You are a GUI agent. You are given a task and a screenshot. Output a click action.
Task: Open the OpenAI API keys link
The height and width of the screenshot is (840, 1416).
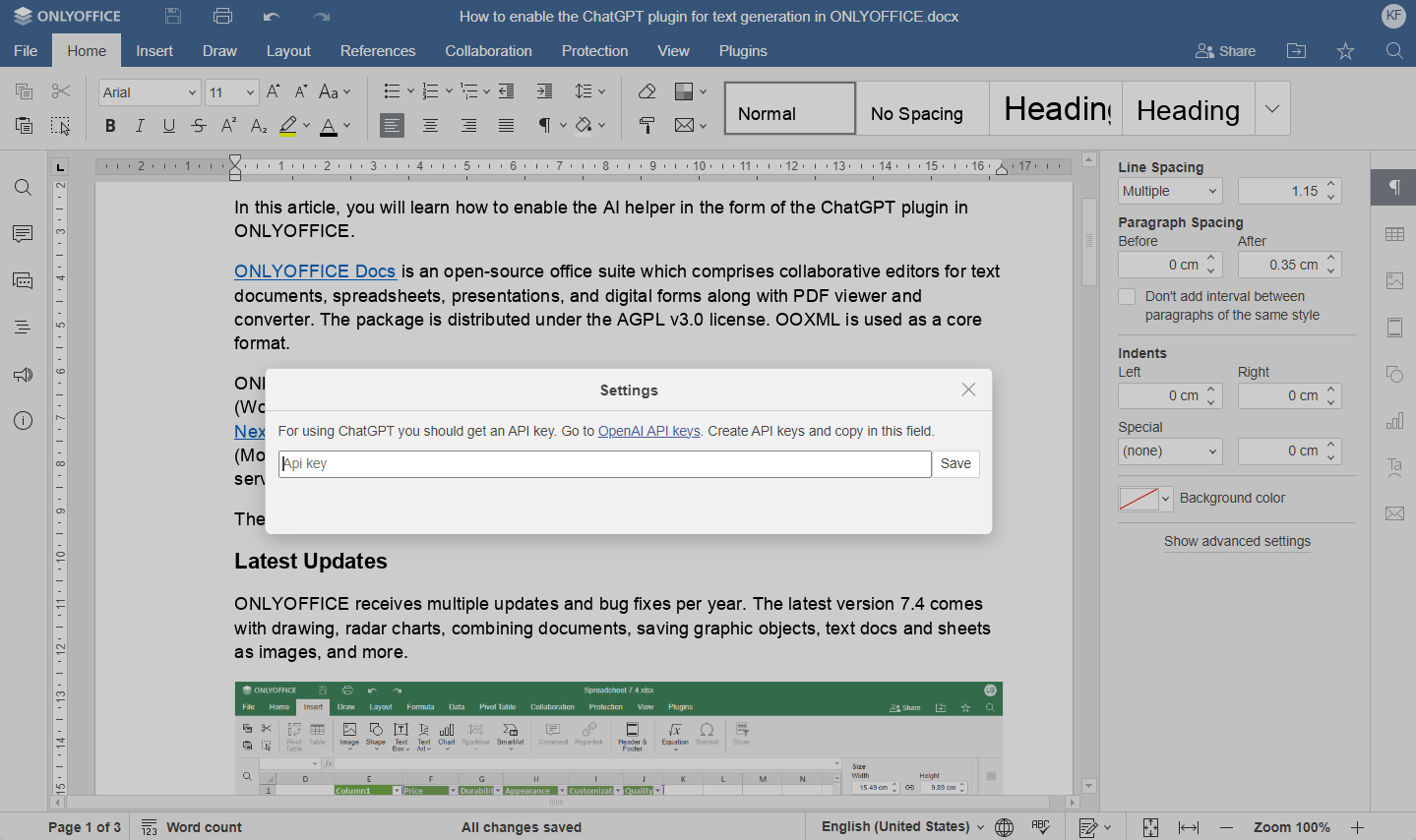649,432
